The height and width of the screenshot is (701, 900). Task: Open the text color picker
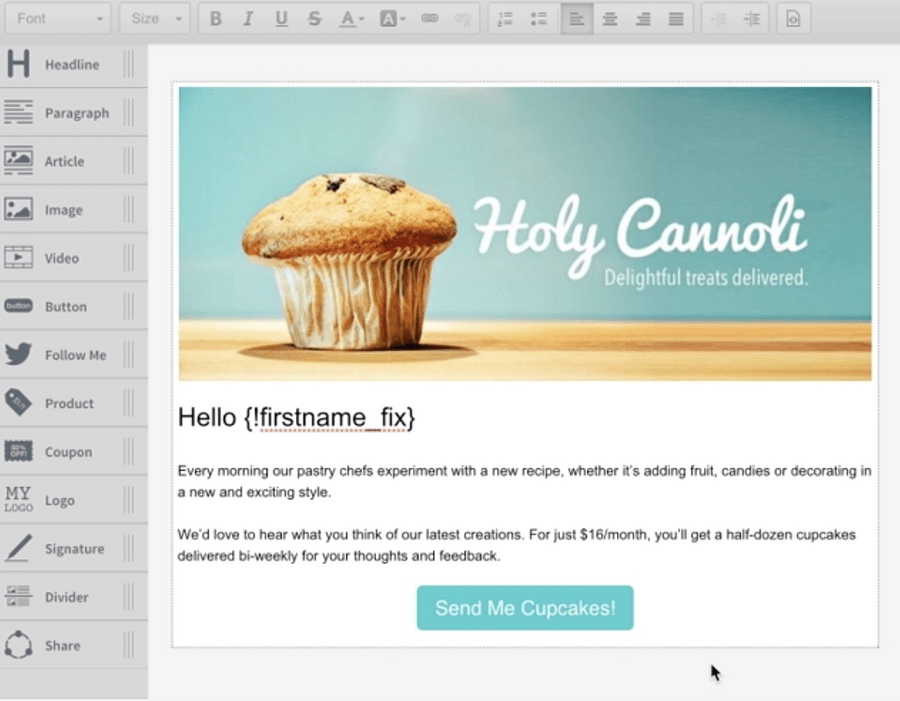coord(351,18)
